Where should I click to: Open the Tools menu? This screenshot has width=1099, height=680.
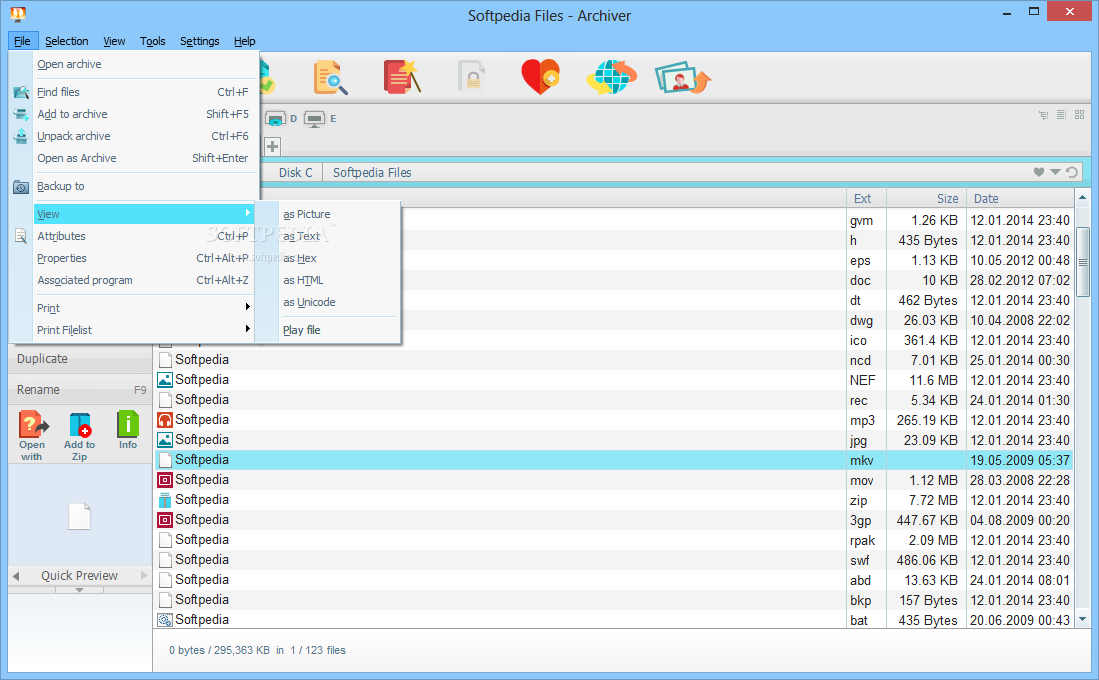[x=153, y=41]
